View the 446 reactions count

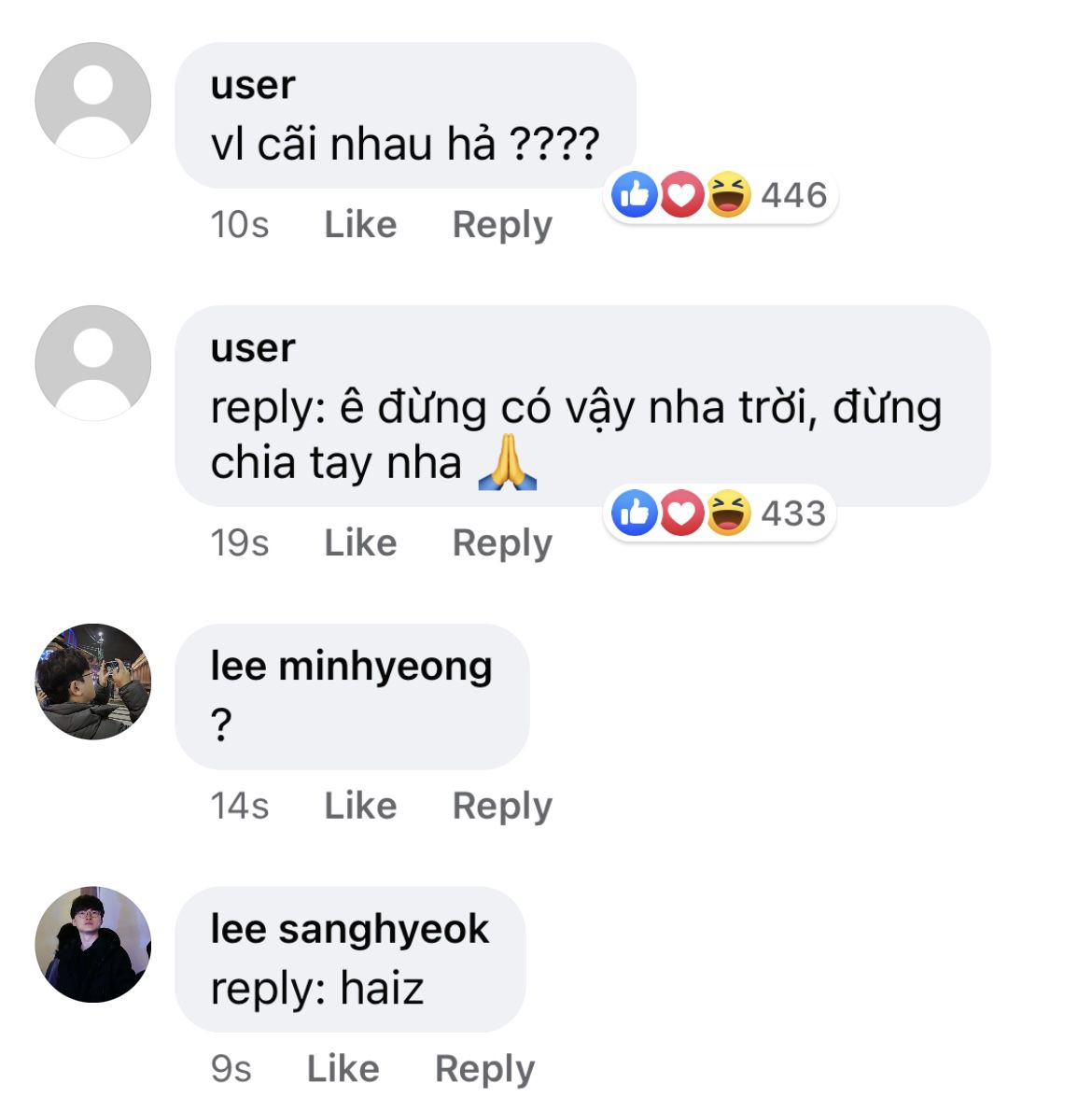pos(794,195)
